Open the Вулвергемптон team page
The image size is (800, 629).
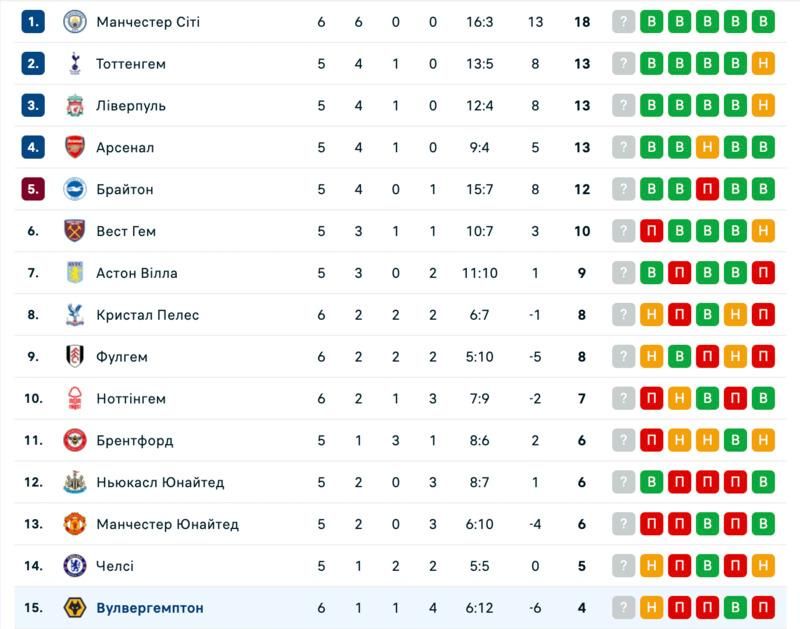point(150,608)
